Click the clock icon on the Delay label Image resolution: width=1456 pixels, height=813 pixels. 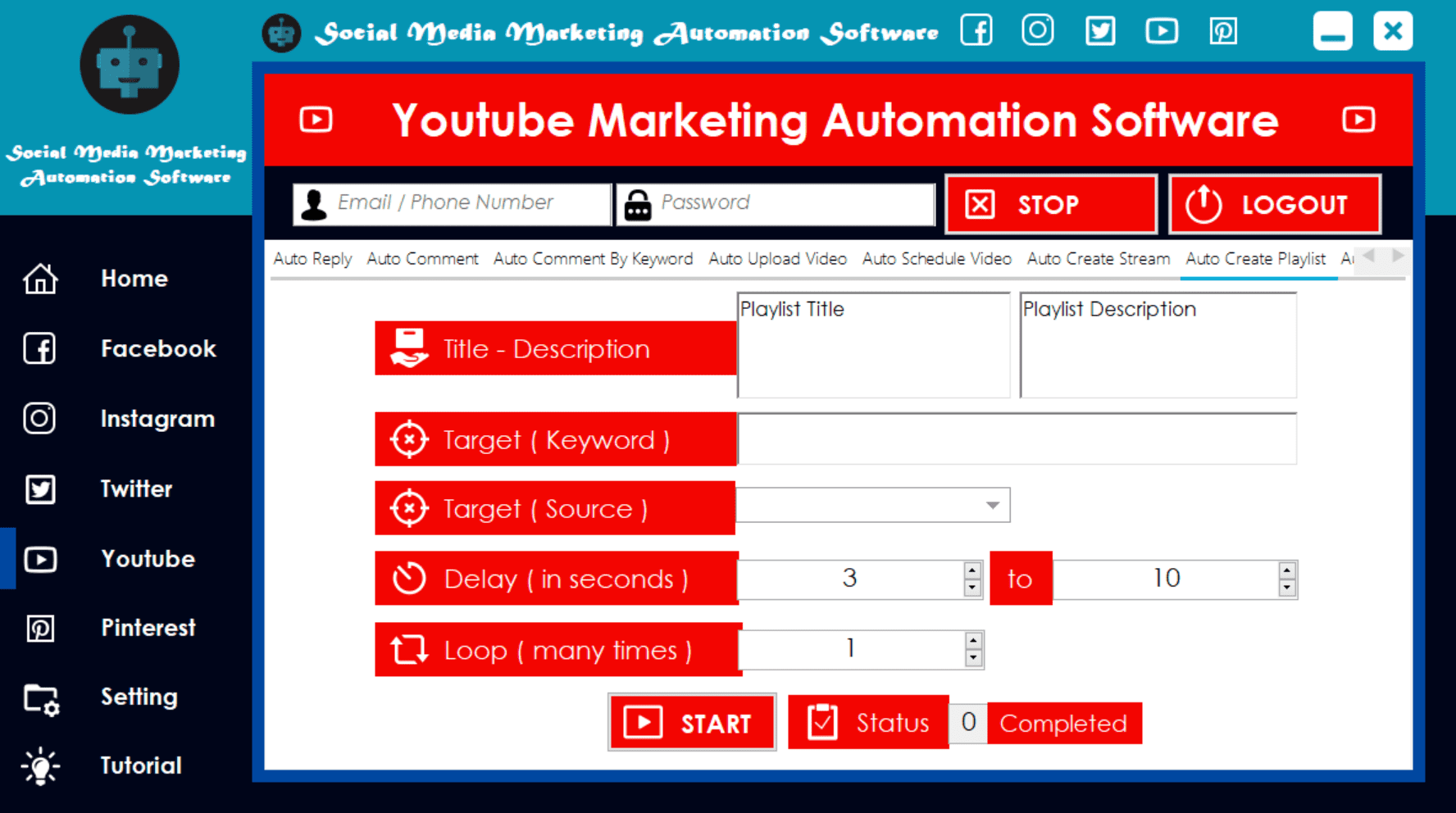[409, 578]
